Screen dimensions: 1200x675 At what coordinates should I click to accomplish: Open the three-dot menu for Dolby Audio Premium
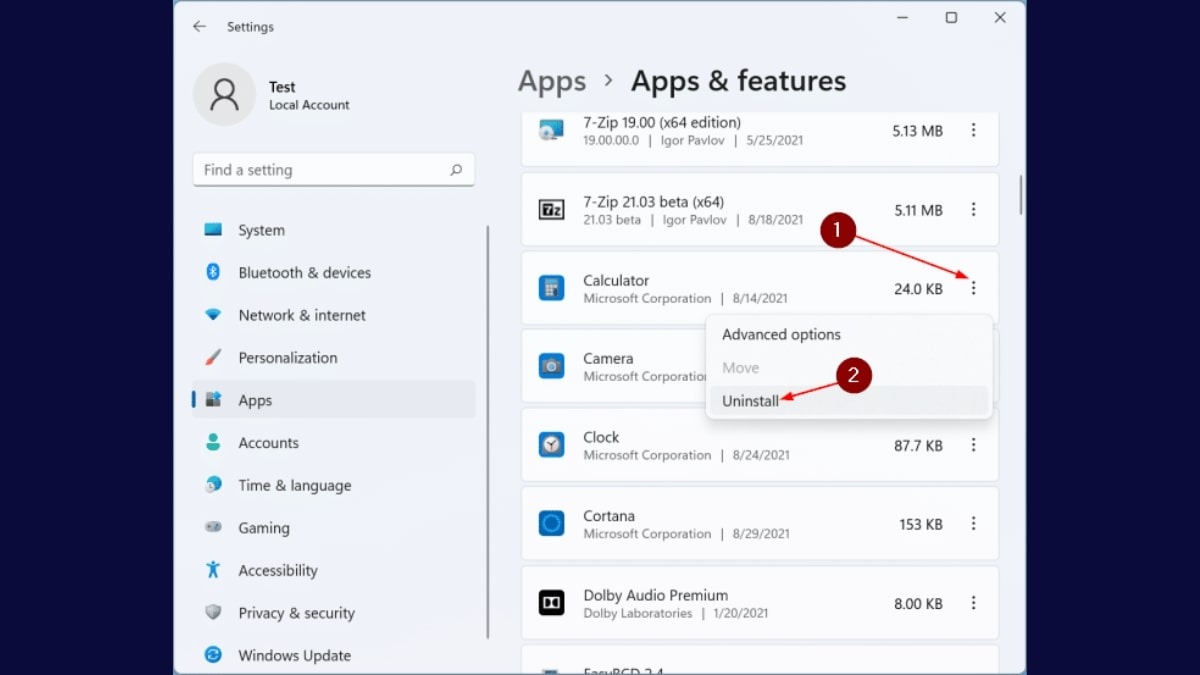click(973, 602)
